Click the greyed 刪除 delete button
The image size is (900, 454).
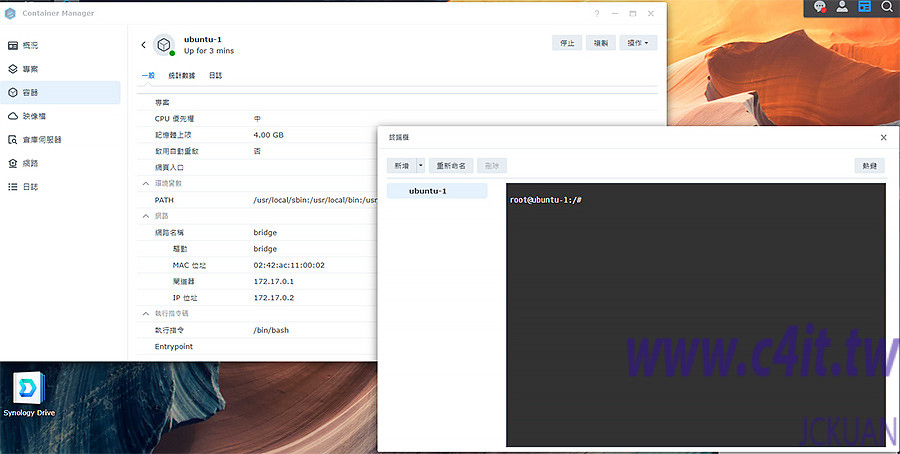click(492, 166)
